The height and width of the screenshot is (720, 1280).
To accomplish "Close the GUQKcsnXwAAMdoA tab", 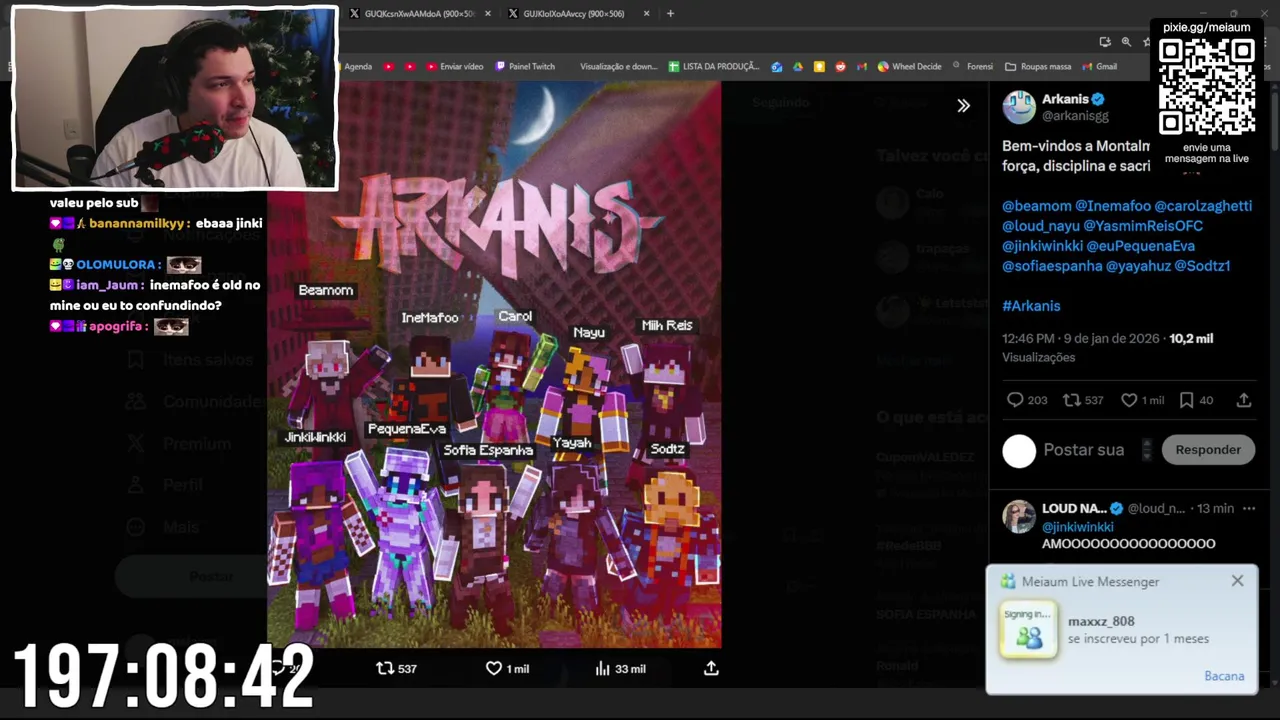I will [x=488, y=14].
